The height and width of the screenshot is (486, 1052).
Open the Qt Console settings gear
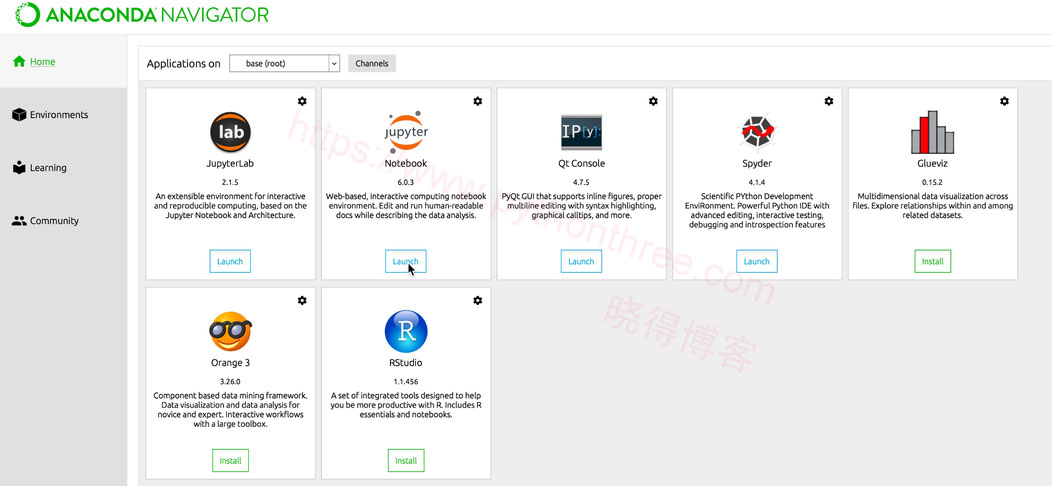click(653, 101)
